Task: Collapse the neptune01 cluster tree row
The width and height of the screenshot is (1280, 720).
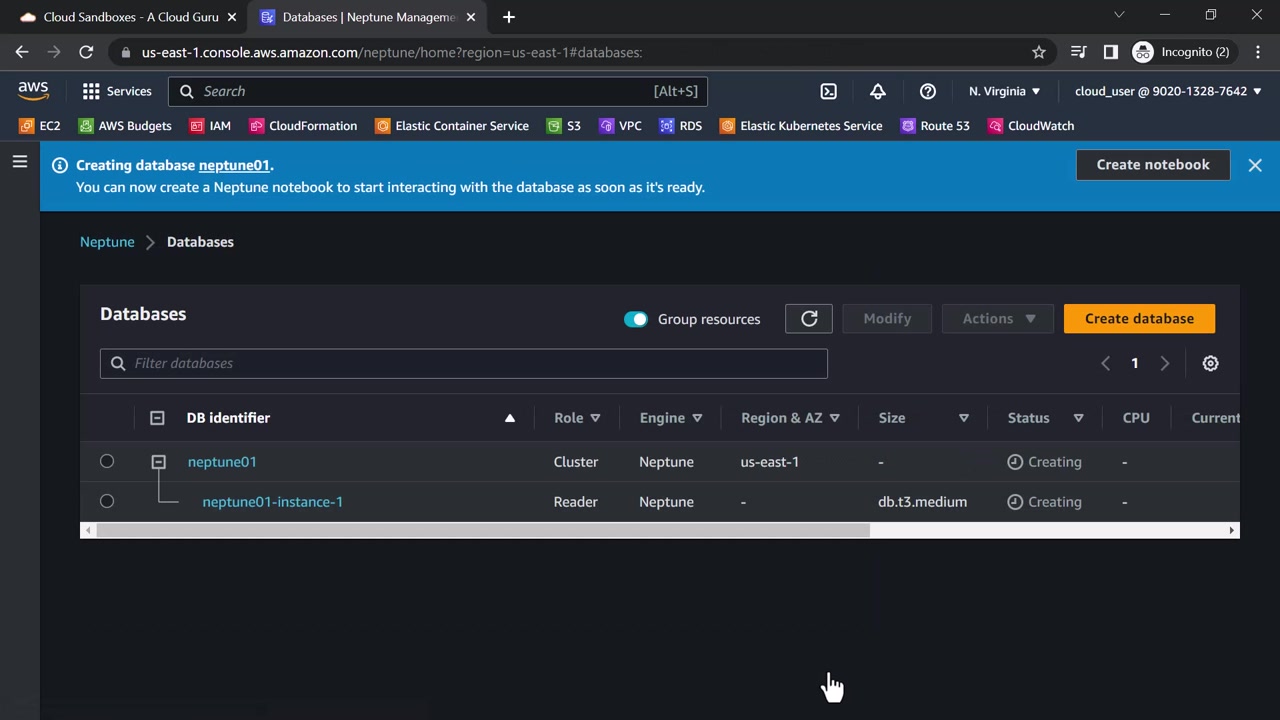Action: click(x=158, y=462)
